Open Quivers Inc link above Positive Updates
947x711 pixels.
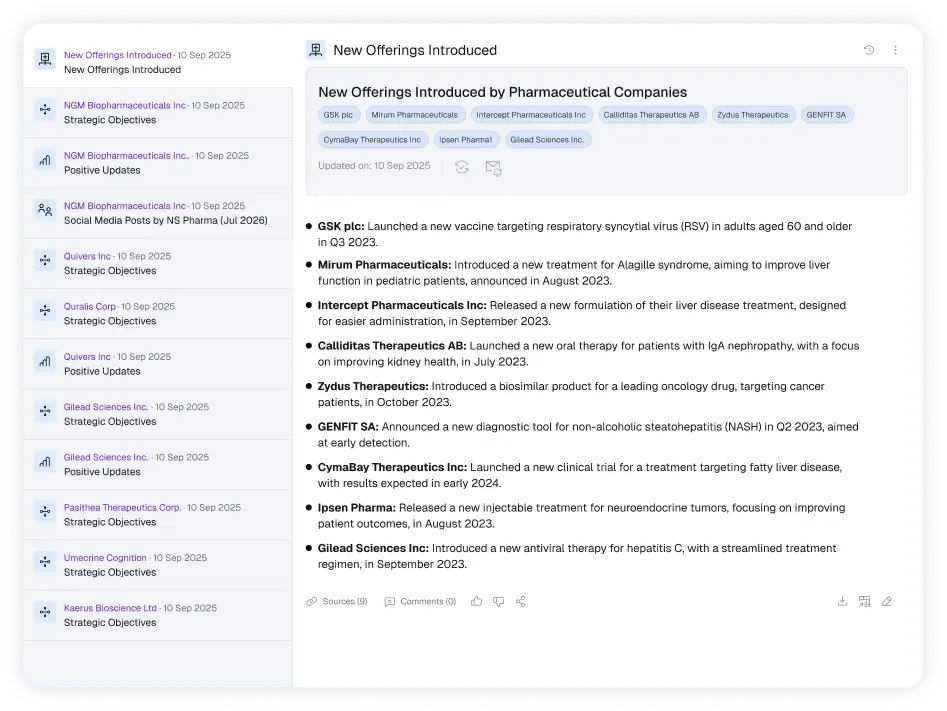[x=88, y=357]
